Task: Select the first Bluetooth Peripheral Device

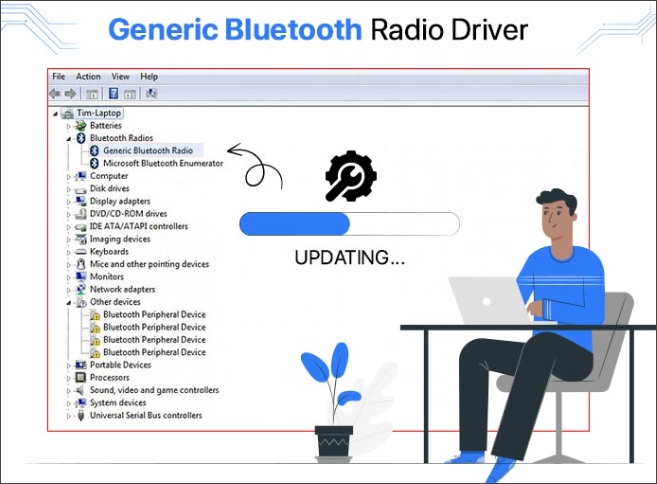Action: tap(154, 314)
